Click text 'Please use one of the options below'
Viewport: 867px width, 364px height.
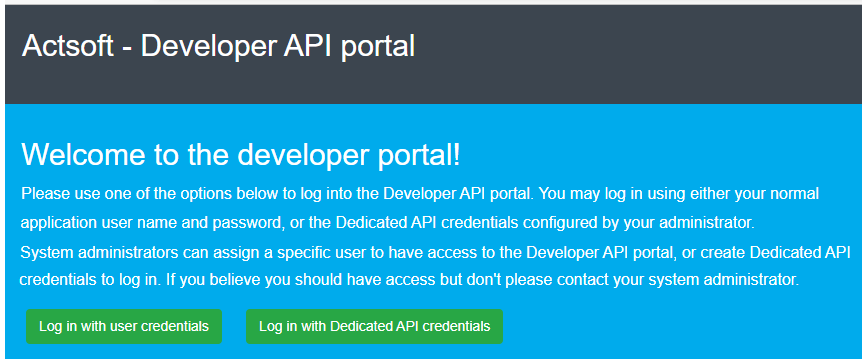149,194
